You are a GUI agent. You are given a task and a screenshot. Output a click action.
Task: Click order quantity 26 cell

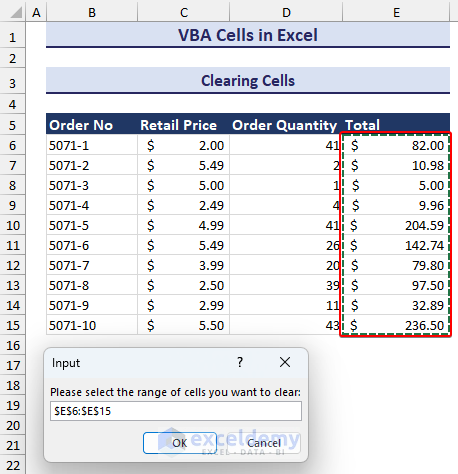286,245
